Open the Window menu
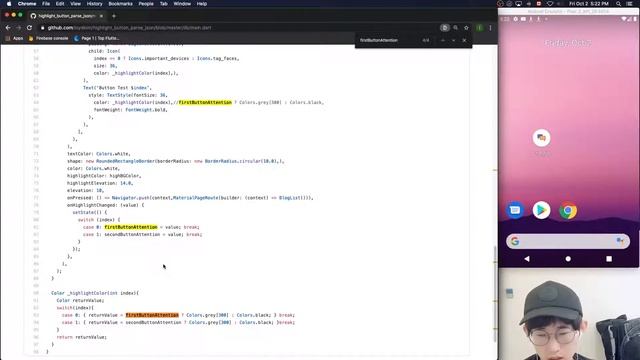 point(182,4)
